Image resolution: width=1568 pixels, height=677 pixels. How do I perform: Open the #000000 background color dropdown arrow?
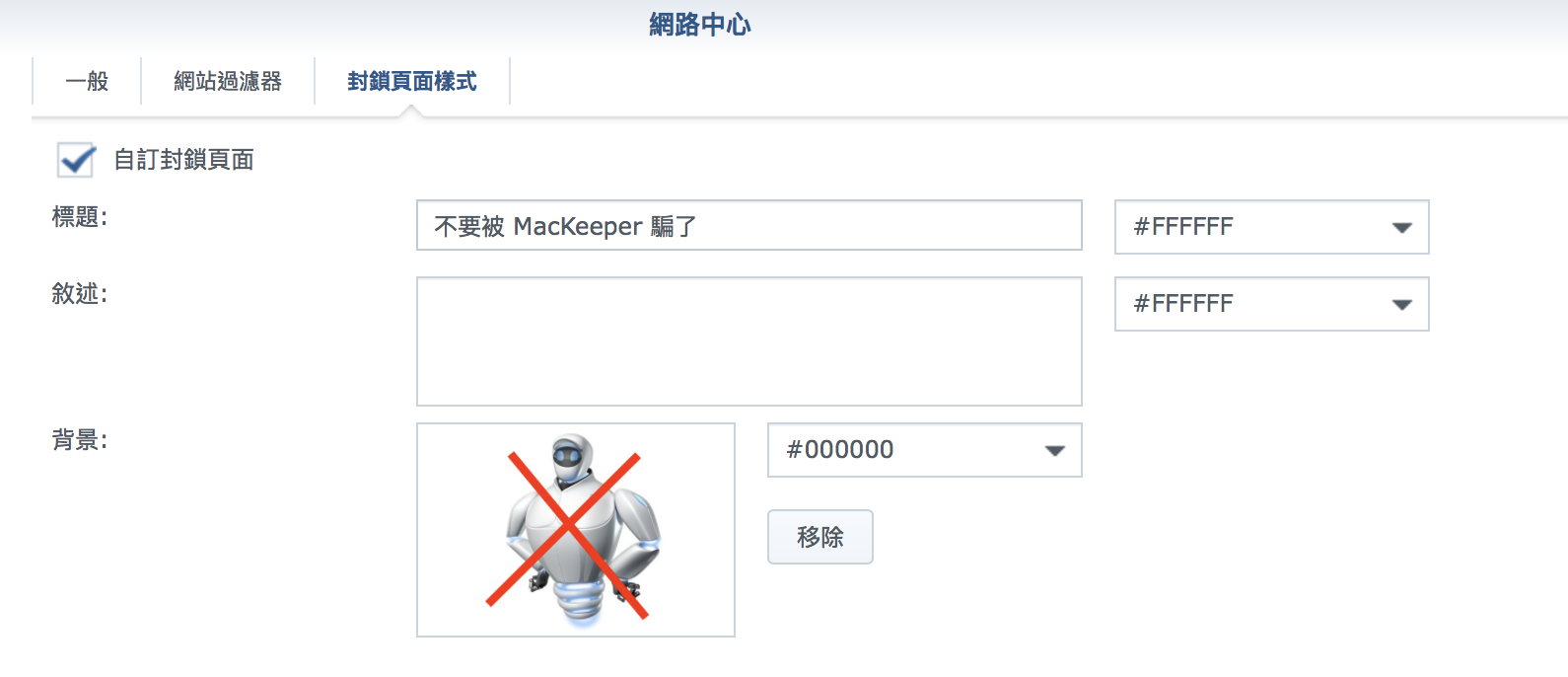(1054, 450)
